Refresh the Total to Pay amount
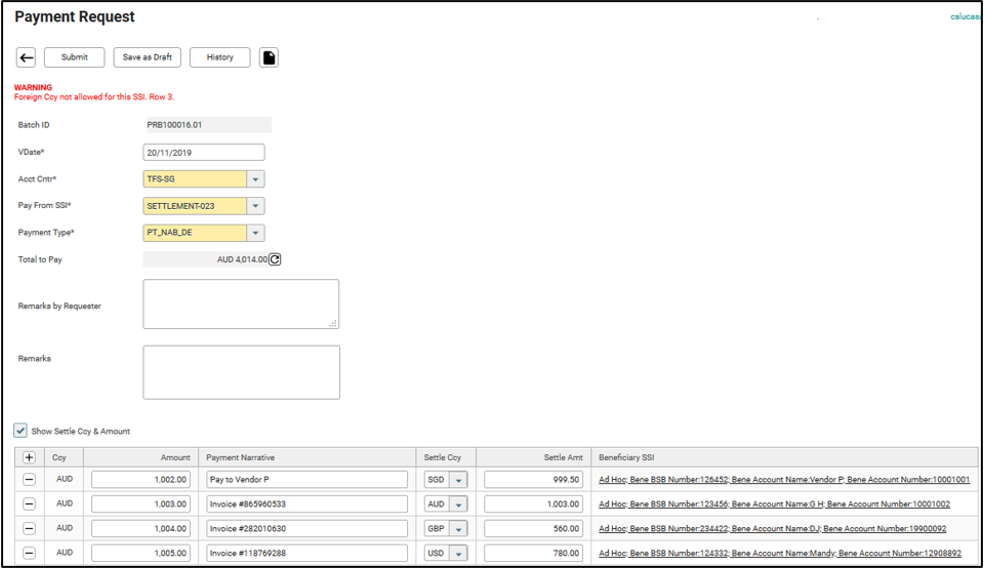Image resolution: width=984 pixels, height=569 pixels. coord(275,259)
